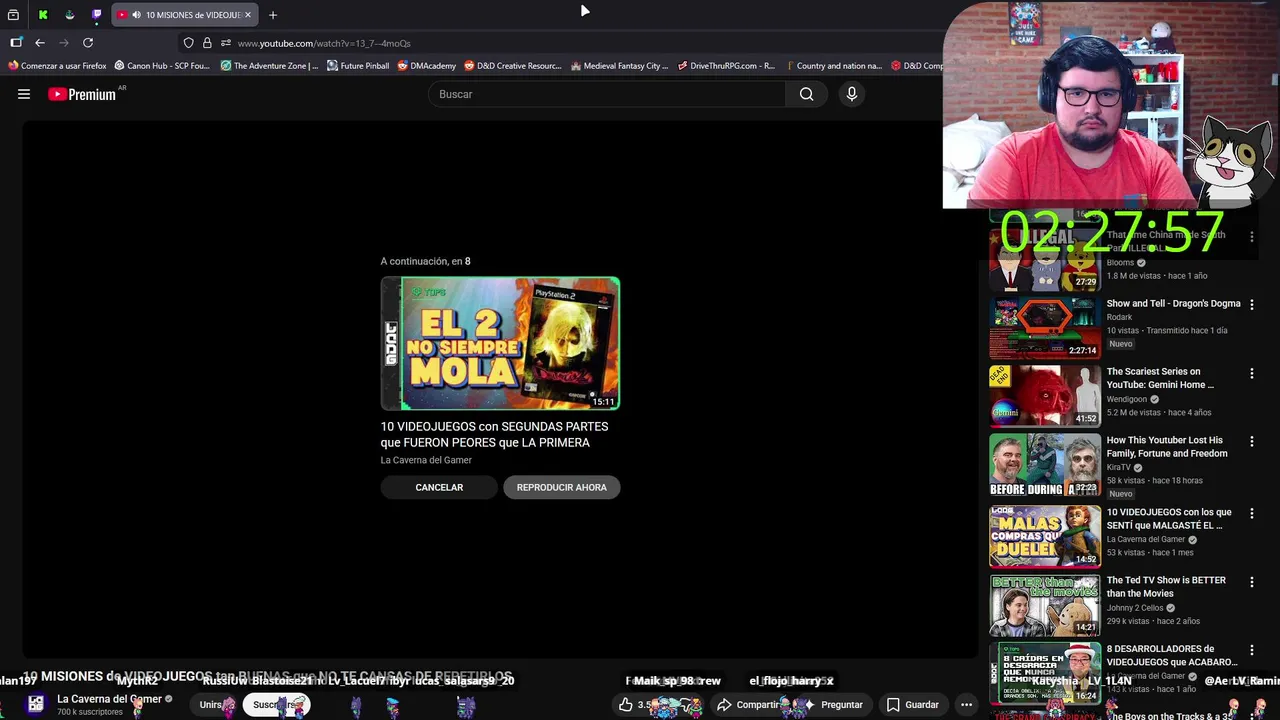Open more options for Ted TV Show video
The height and width of the screenshot is (720, 1280).
pos(1251,581)
